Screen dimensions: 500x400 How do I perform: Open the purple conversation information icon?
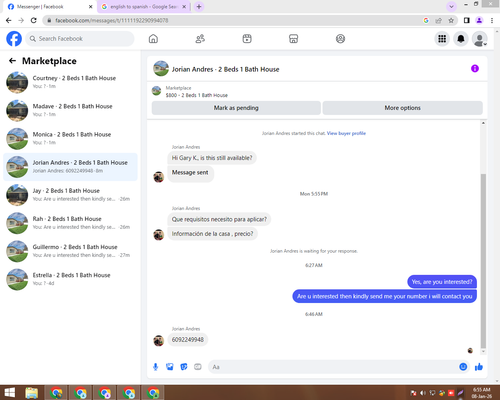coord(475,69)
